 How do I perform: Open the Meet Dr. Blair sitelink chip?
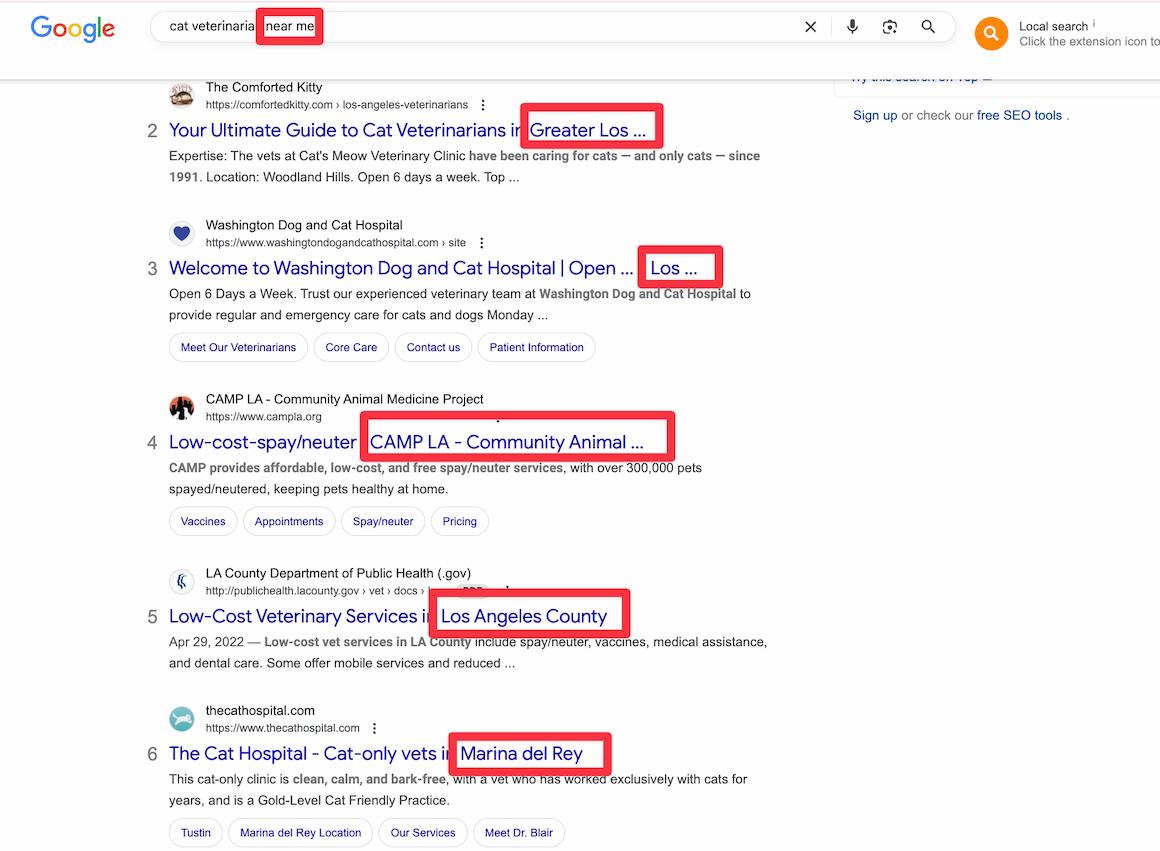[519, 832]
